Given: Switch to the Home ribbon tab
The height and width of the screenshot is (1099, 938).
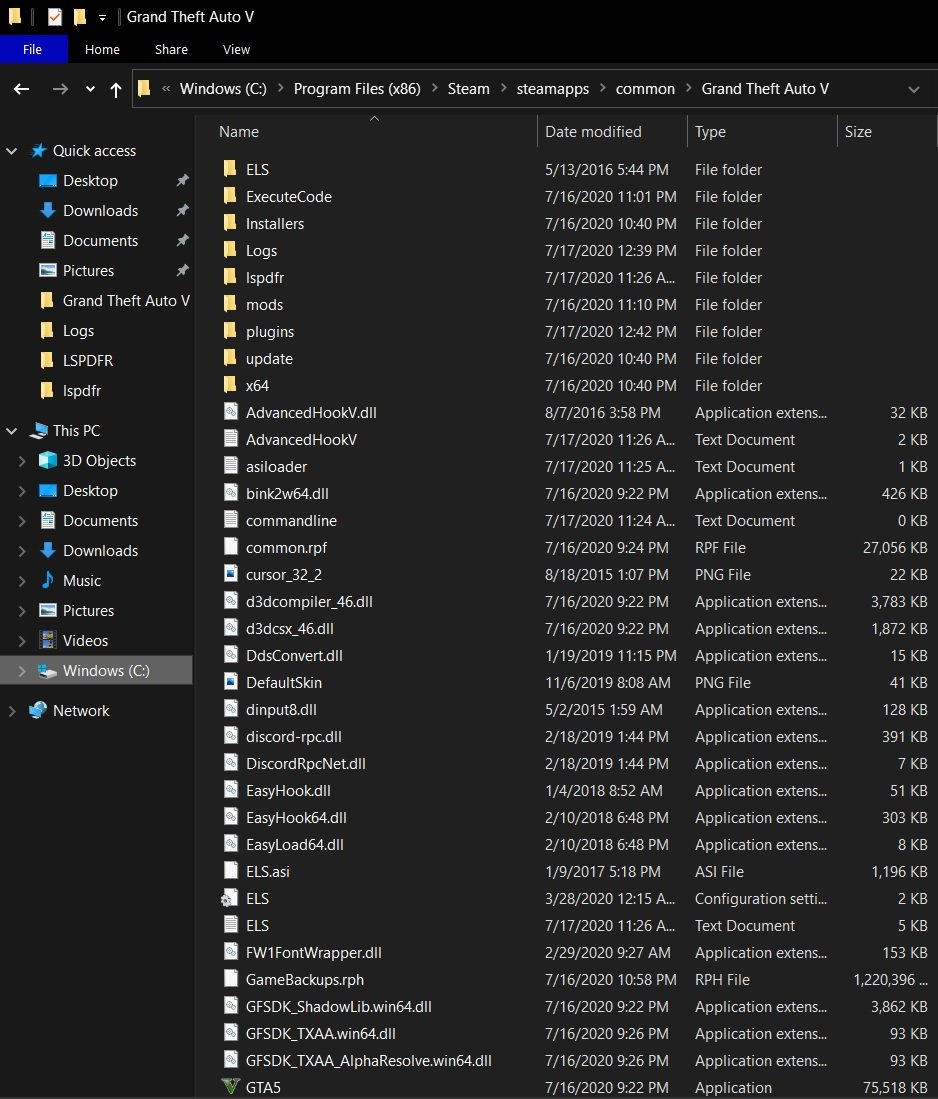Looking at the screenshot, I should pyautogui.click(x=102, y=49).
